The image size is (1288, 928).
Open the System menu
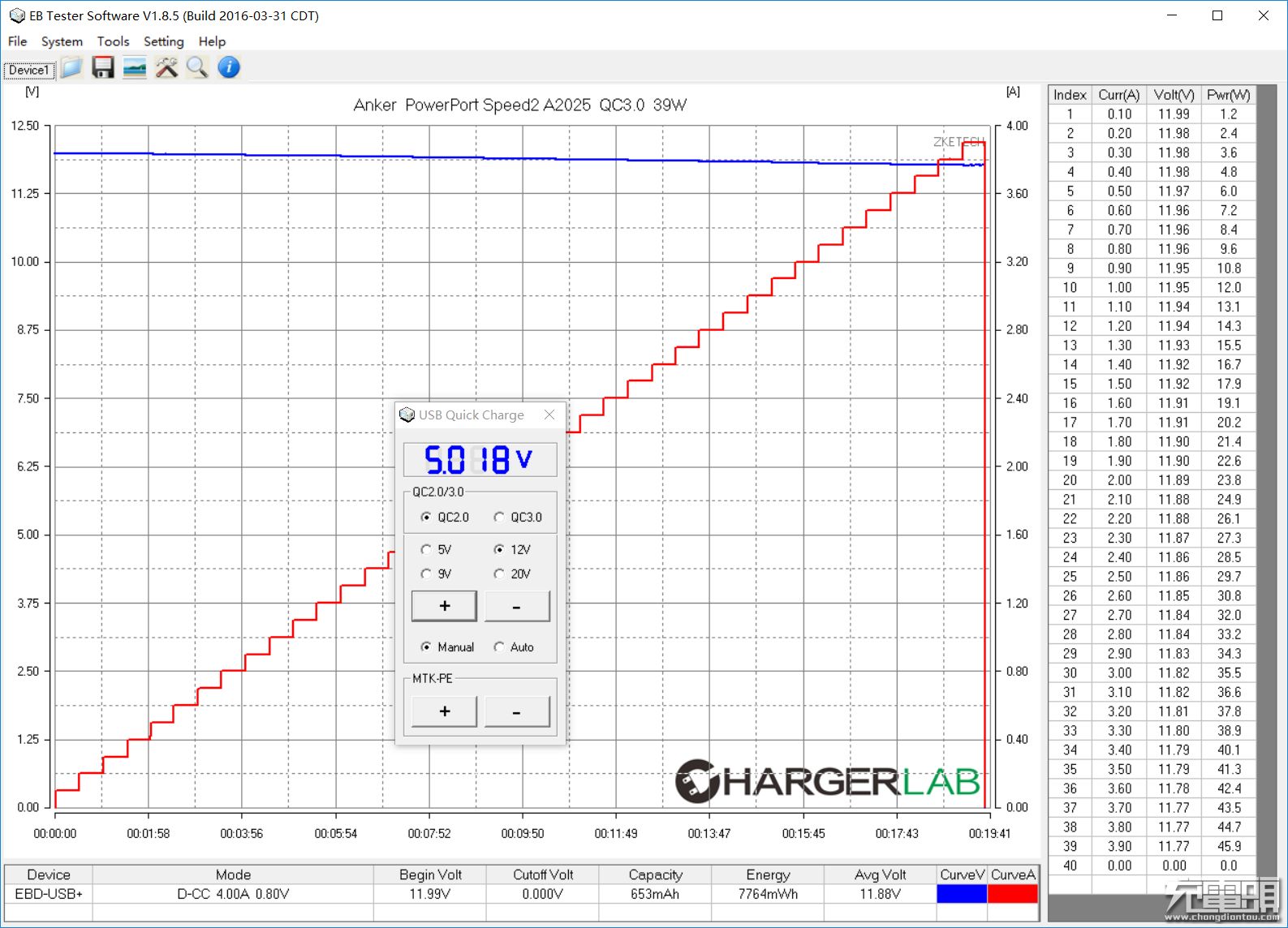click(x=62, y=41)
